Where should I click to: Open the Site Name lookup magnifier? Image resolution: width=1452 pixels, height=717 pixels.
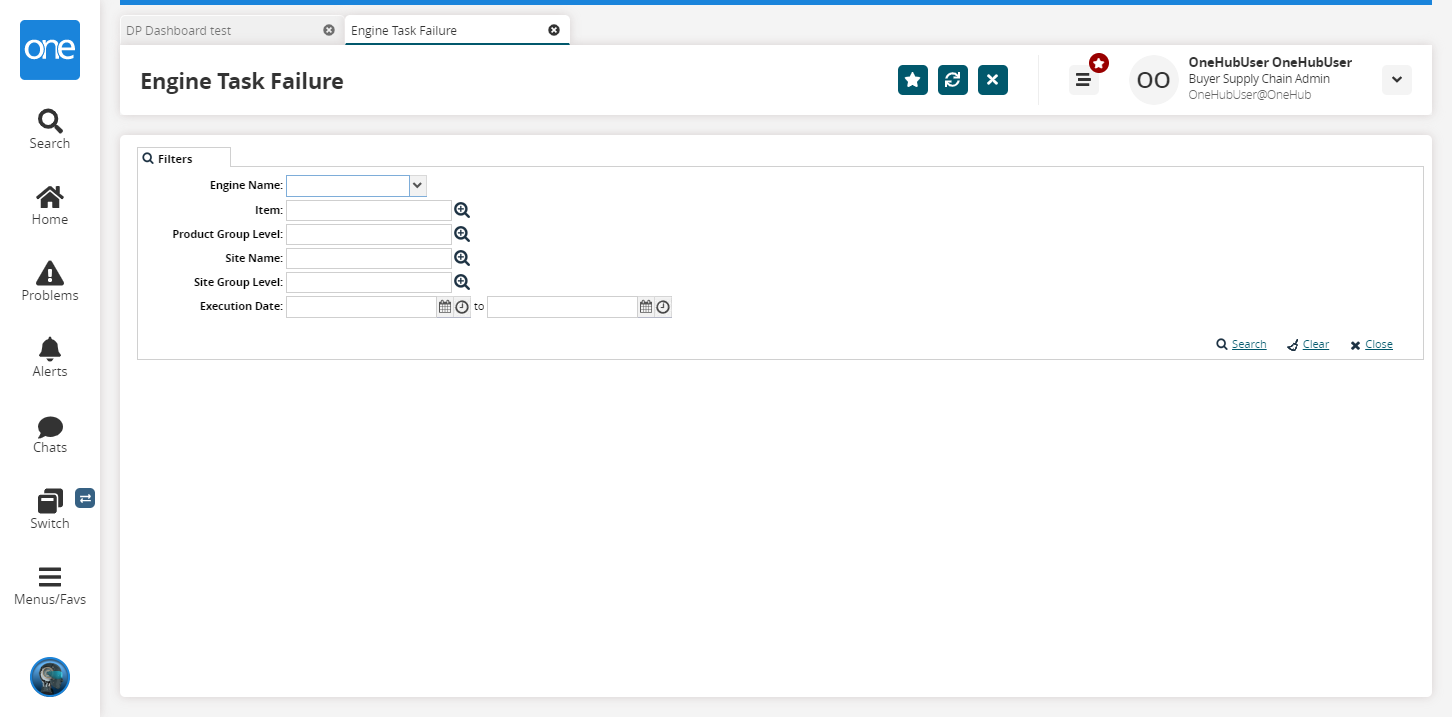[462, 258]
